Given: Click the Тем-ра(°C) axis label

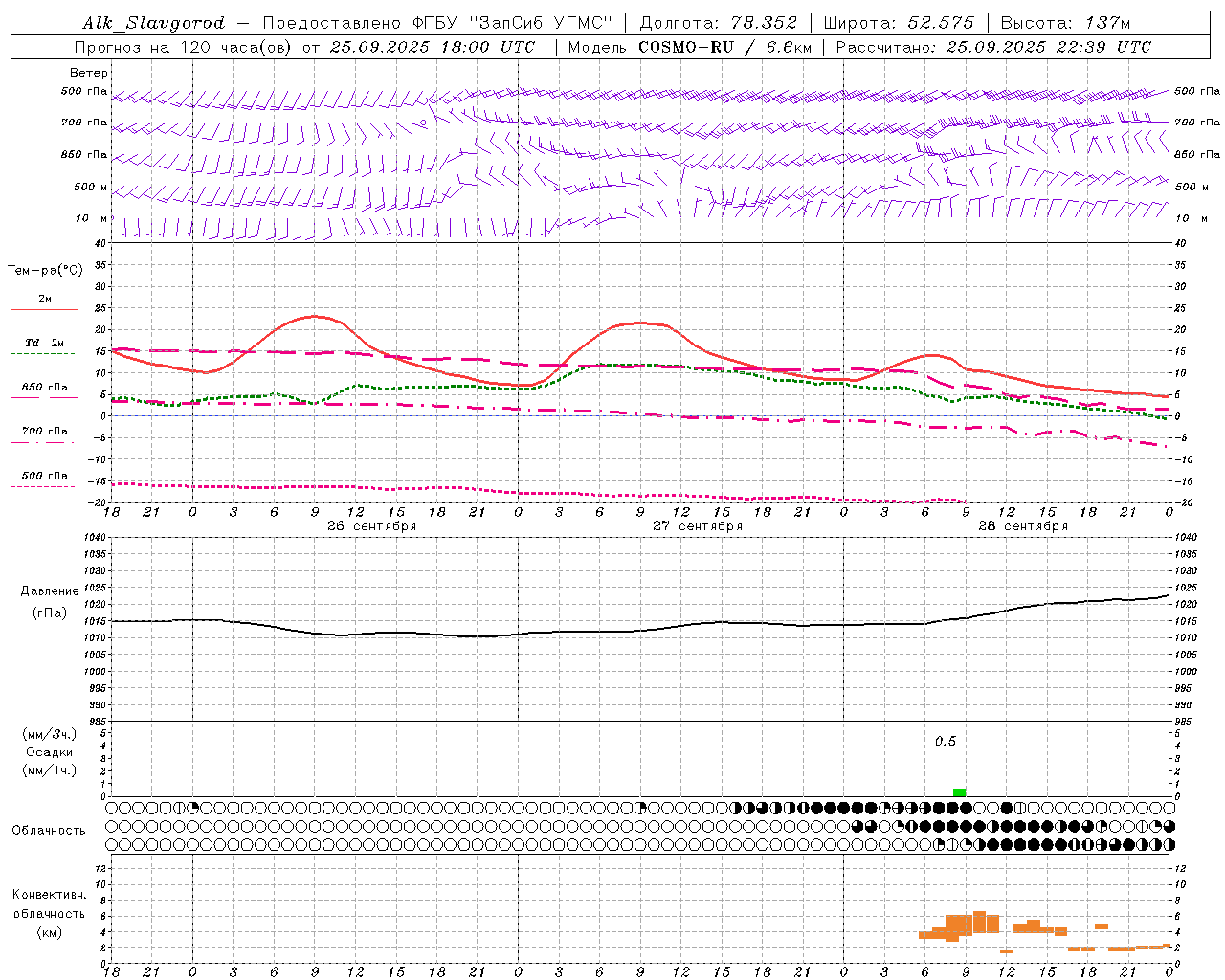Looking at the screenshot, I should click(45, 271).
